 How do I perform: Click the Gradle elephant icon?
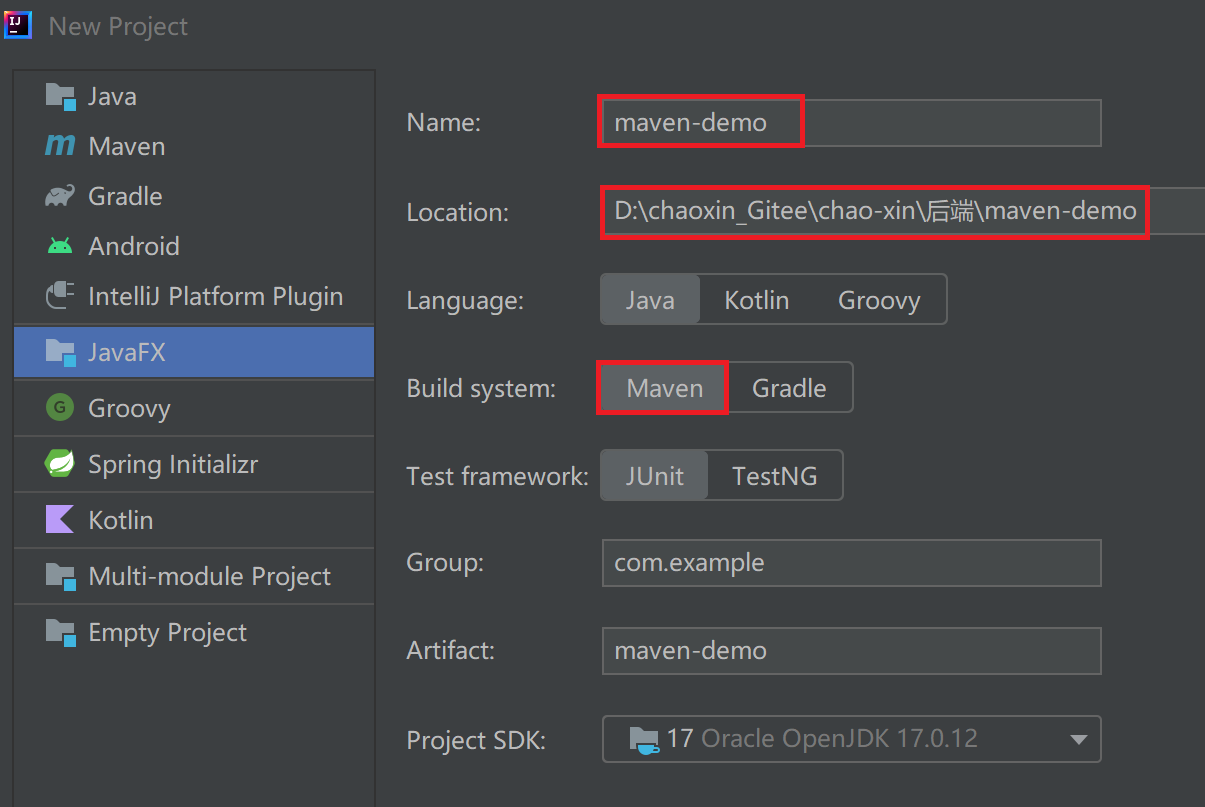60,196
